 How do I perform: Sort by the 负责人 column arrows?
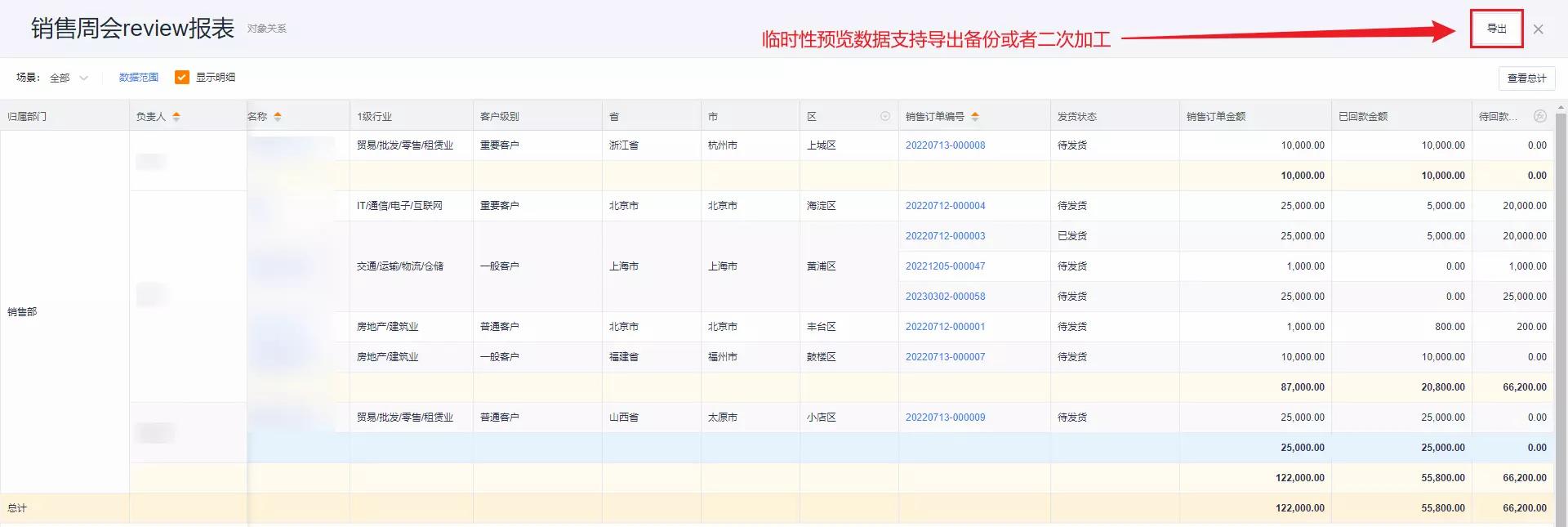(176, 117)
